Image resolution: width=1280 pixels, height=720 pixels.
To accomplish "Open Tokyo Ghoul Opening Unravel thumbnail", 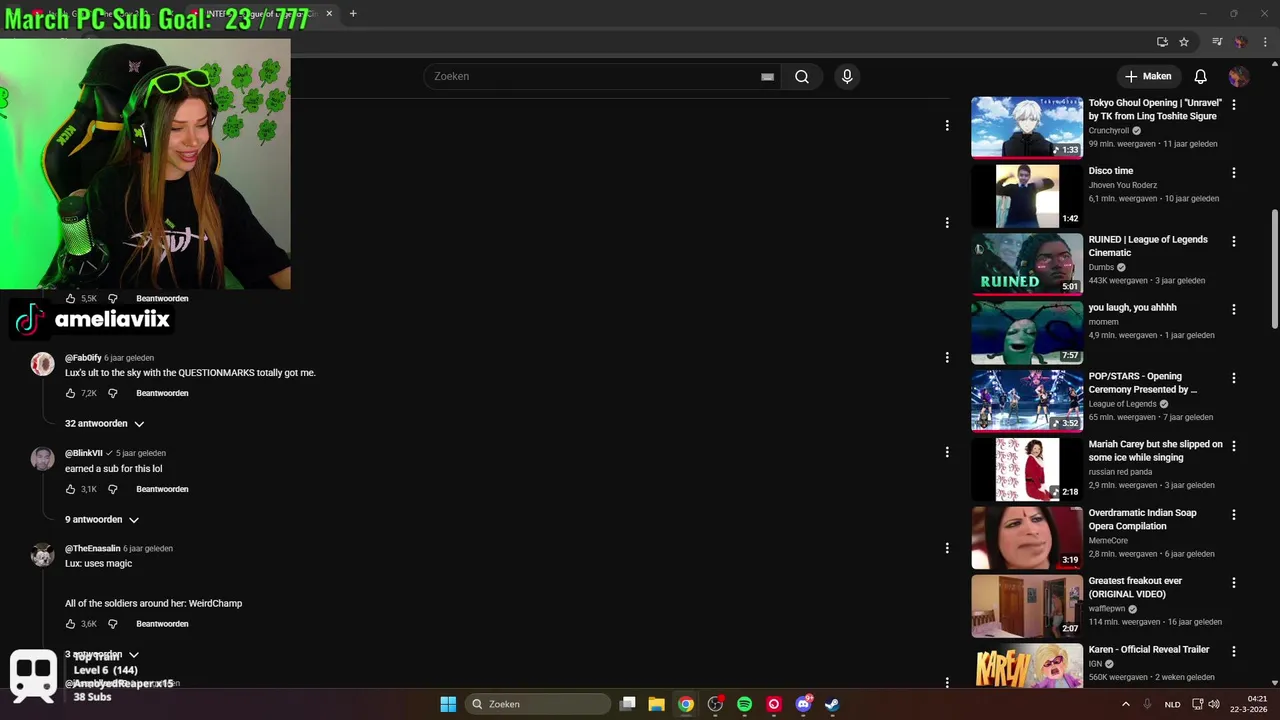I will coord(1027,127).
